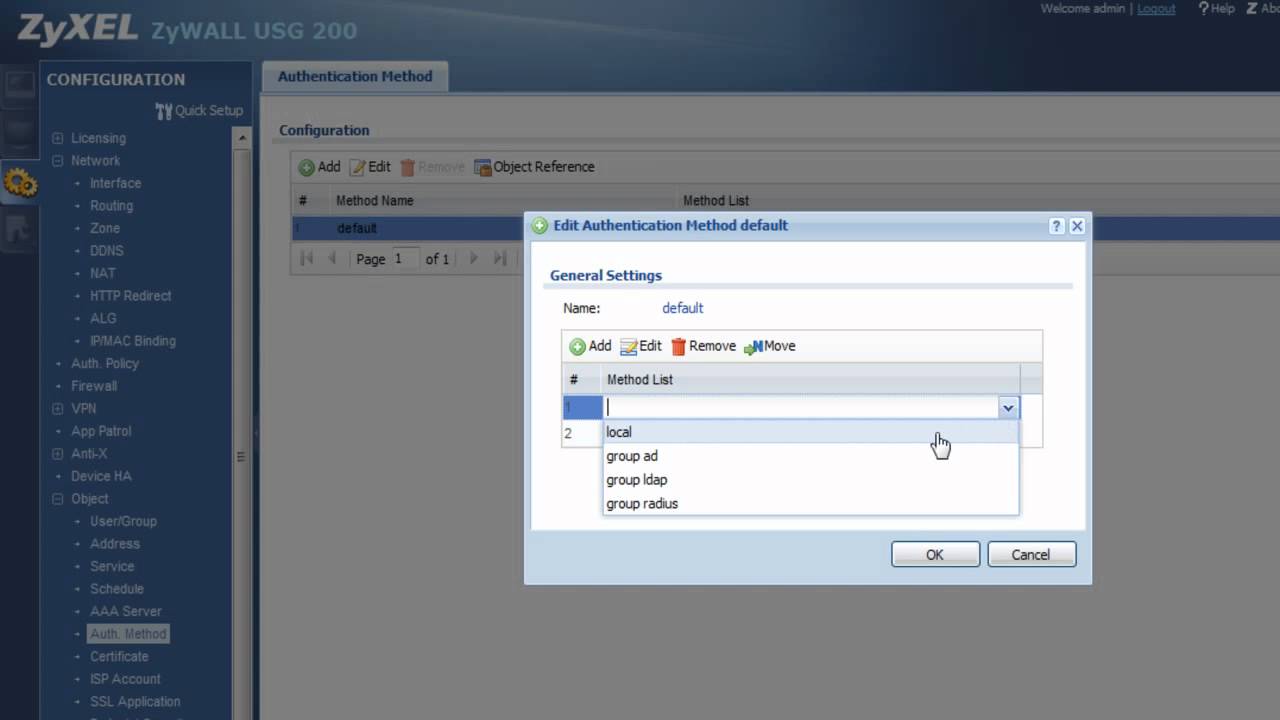Choose 'group ldap' from the dropdown

coord(811,480)
